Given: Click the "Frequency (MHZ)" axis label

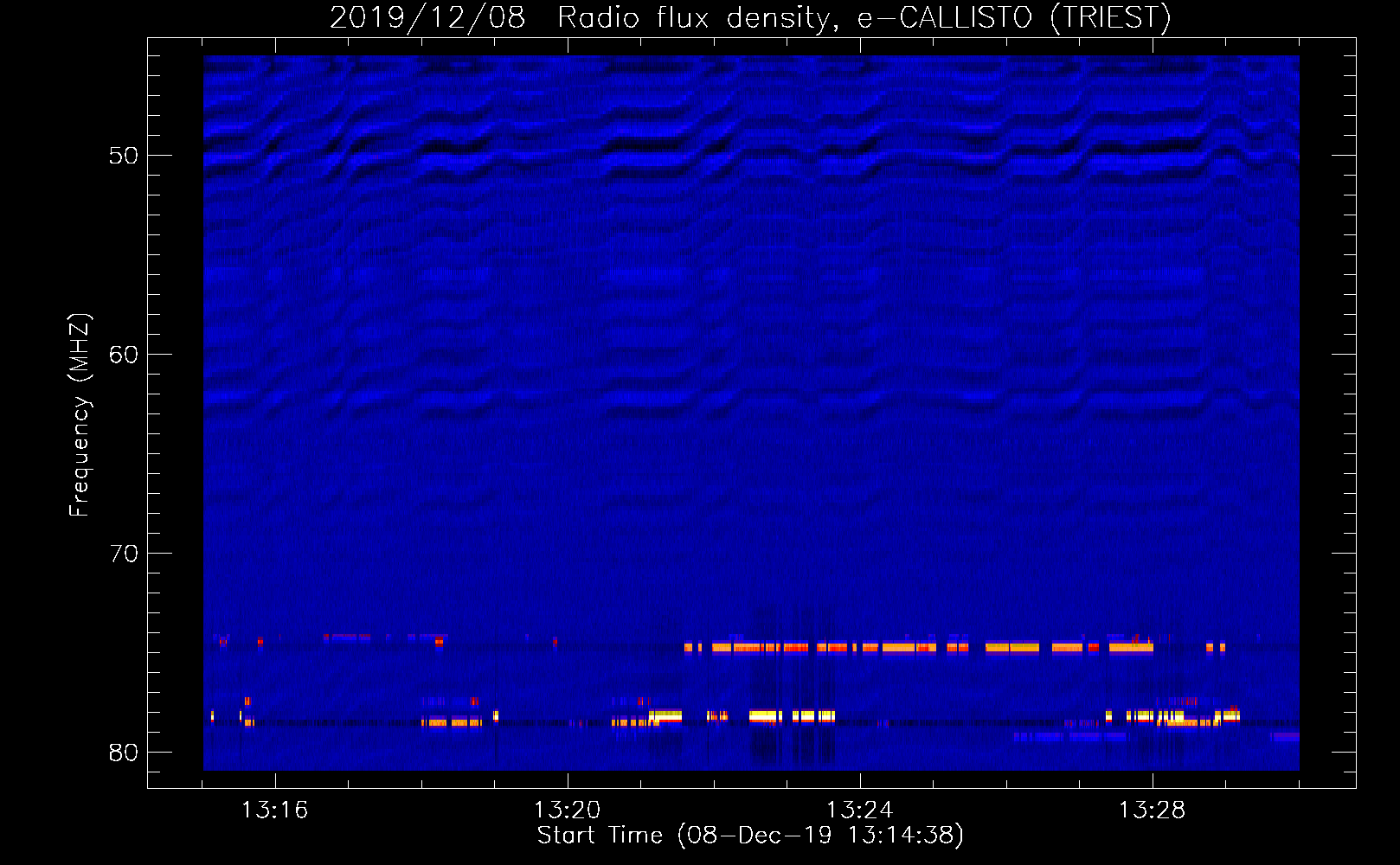Looking at the screenshot, I should tap(80, 415).
